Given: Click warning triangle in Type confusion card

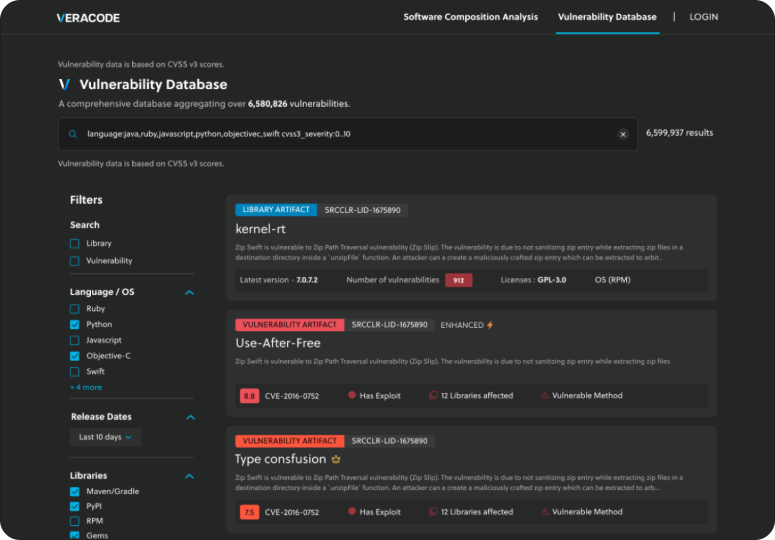Looking at the screenshot, I should (545, 512).
